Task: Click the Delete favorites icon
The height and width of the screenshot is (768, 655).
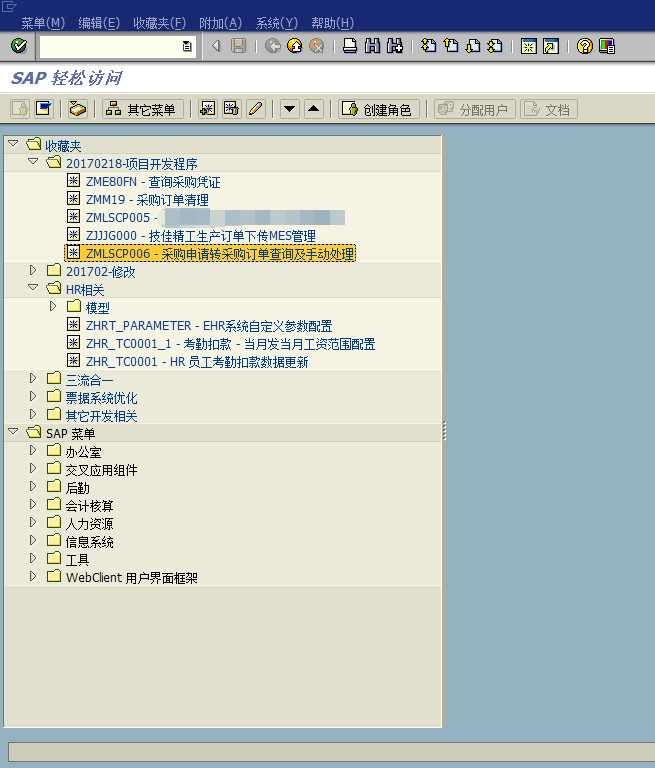Action: pos(231,109)
